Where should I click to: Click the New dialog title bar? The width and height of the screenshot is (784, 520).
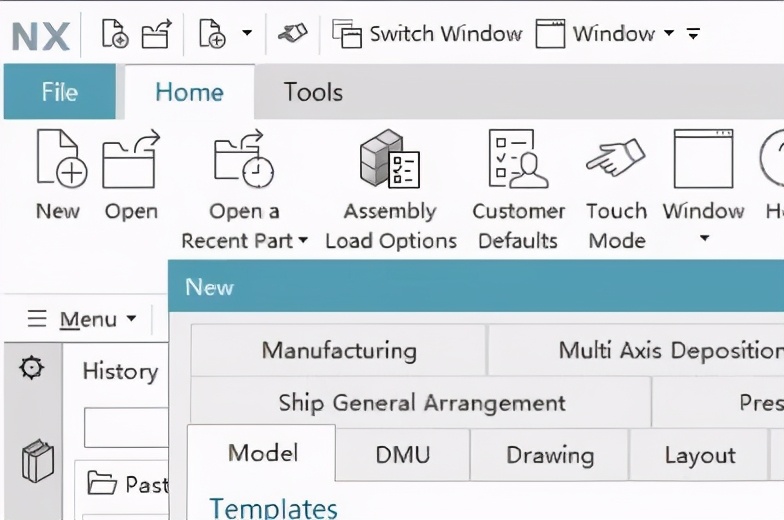click(476, 286)
